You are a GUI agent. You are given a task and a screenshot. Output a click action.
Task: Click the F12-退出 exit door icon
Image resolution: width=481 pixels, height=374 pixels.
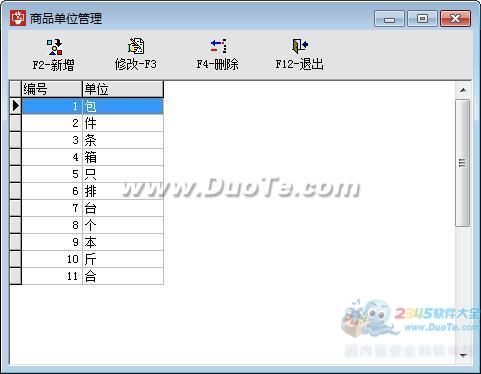(x=300, y=46)
